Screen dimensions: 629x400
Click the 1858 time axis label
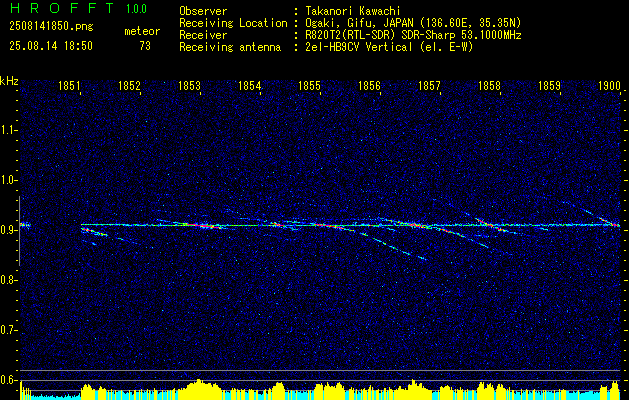click(x=489, y=86)
